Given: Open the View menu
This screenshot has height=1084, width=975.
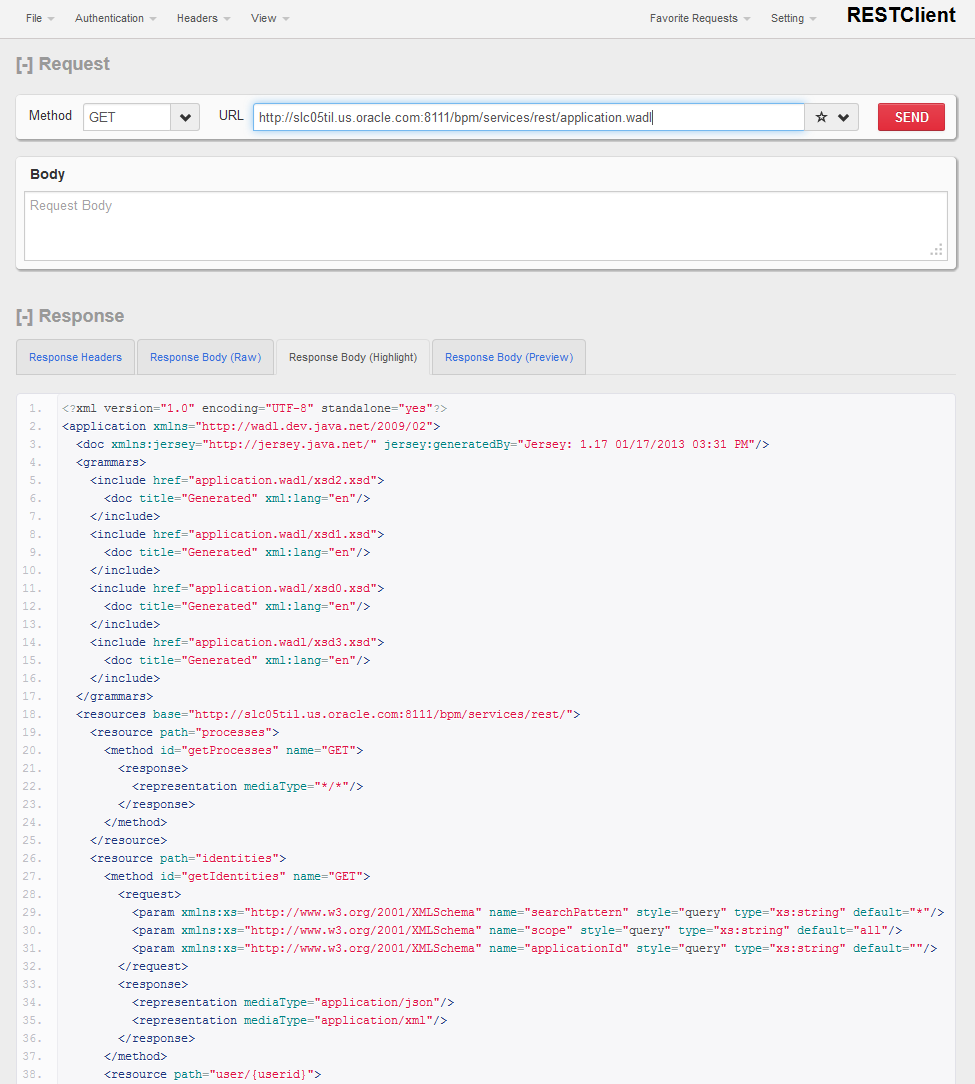Looking at the screenshot, I should tap(270, 18).
